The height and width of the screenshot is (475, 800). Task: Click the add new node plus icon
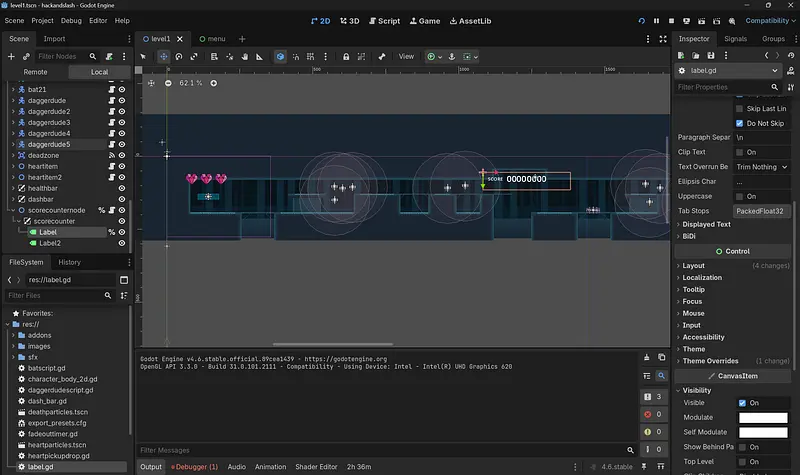coord(11,57)
